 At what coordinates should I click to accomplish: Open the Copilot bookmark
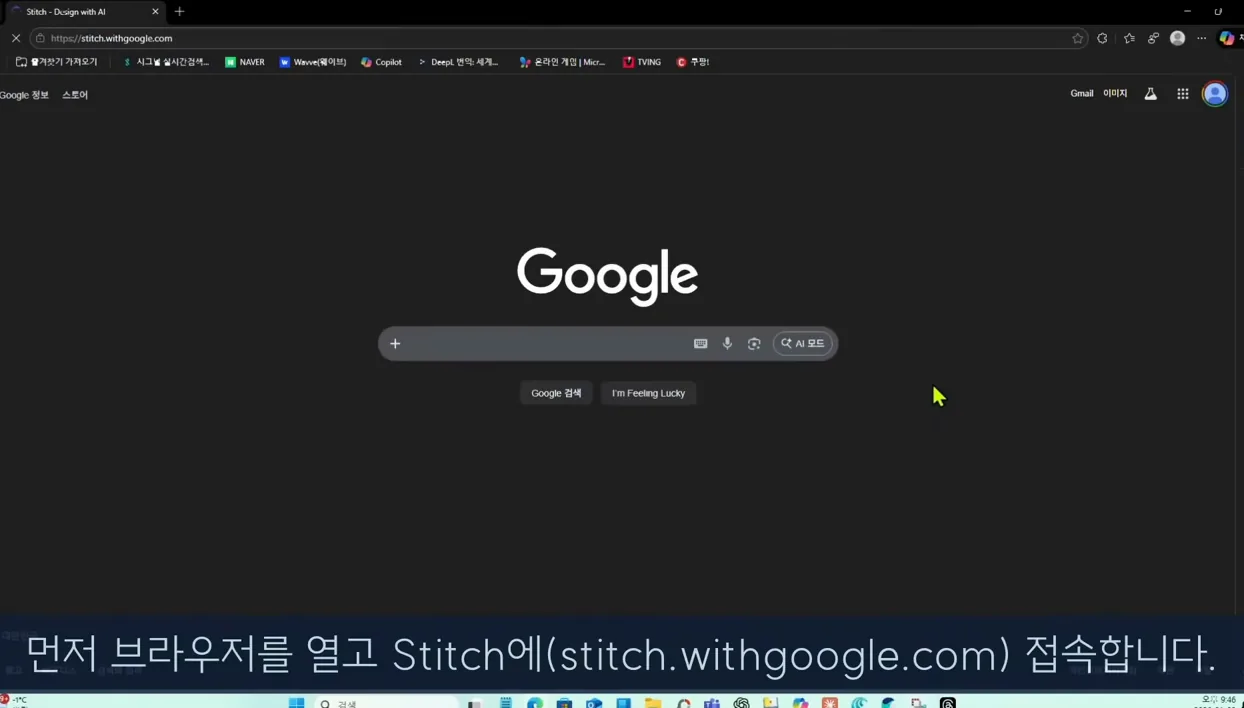pos(381,62)
